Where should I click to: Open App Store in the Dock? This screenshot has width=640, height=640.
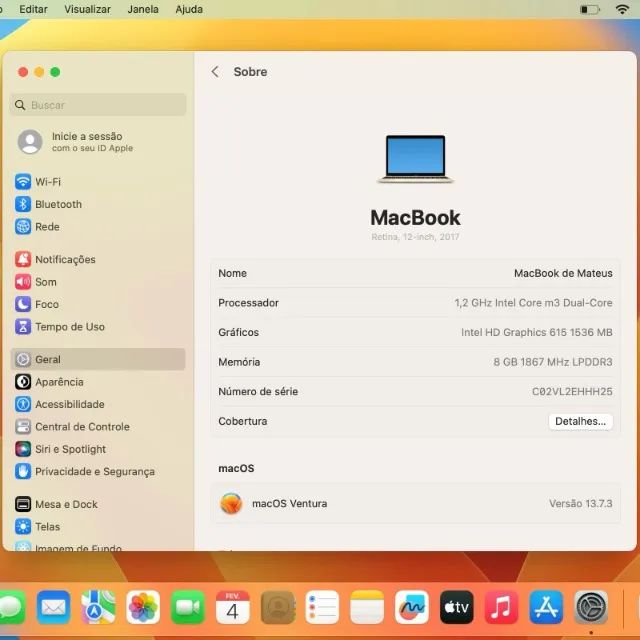(547, 607)
